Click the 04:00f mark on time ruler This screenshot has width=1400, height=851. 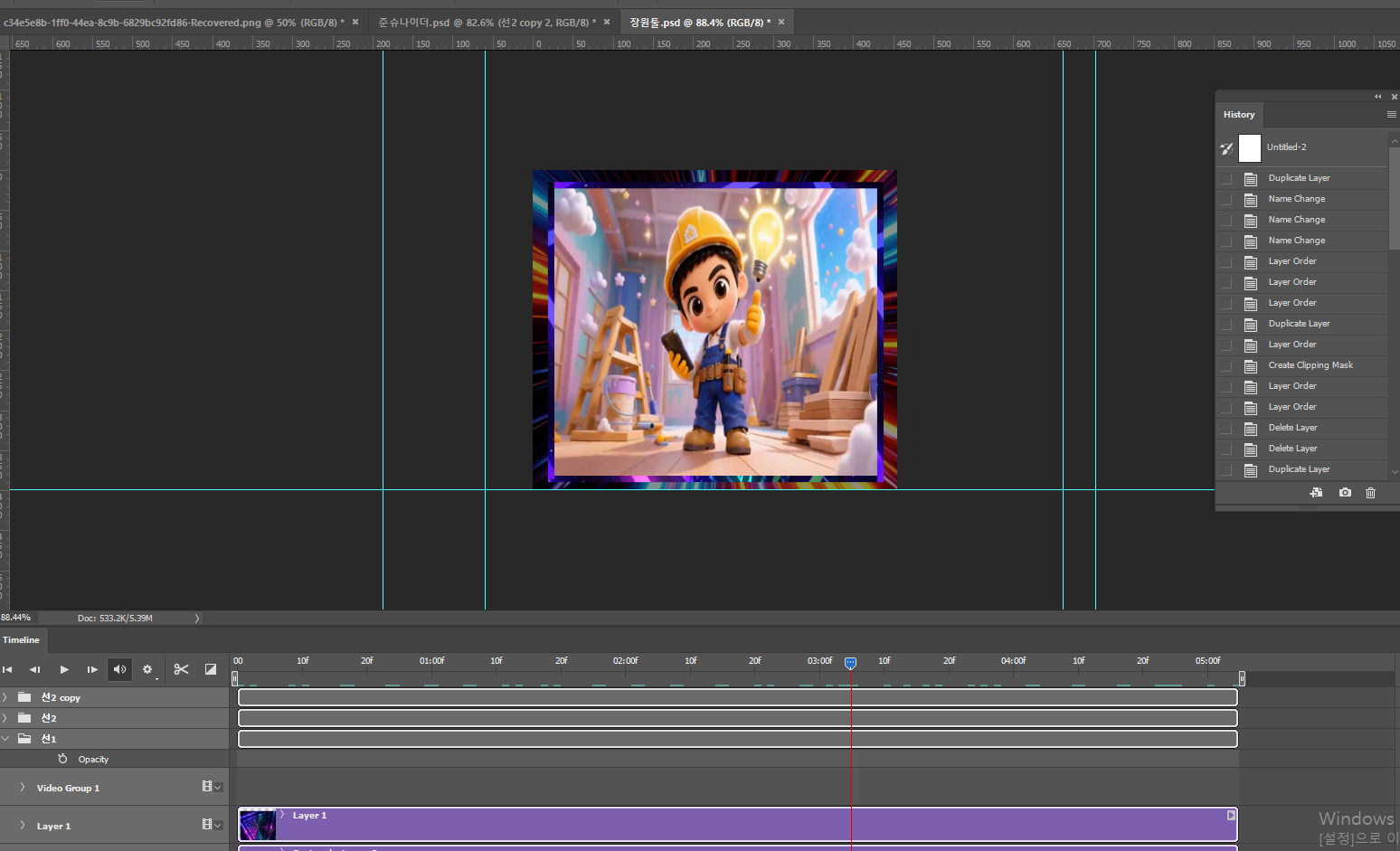tap(1014, 661)
